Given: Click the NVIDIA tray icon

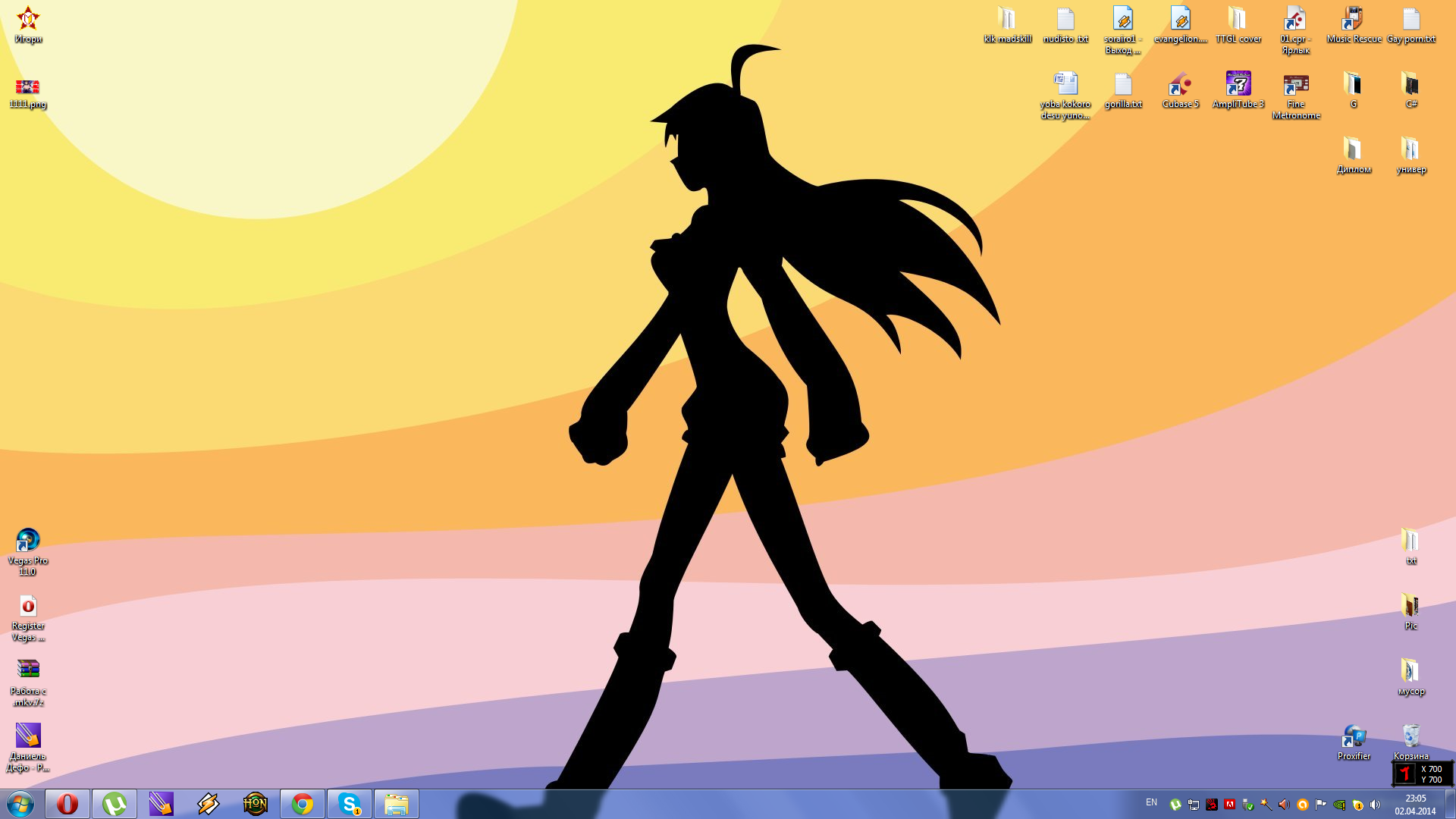Looking at the screenshot, I should (x=1339, y=805).
